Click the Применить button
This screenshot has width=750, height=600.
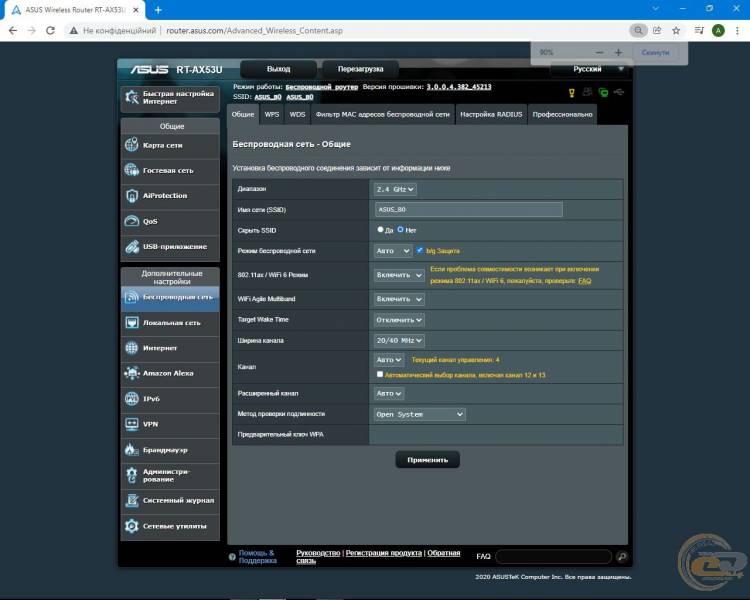[x=428, y=460]
